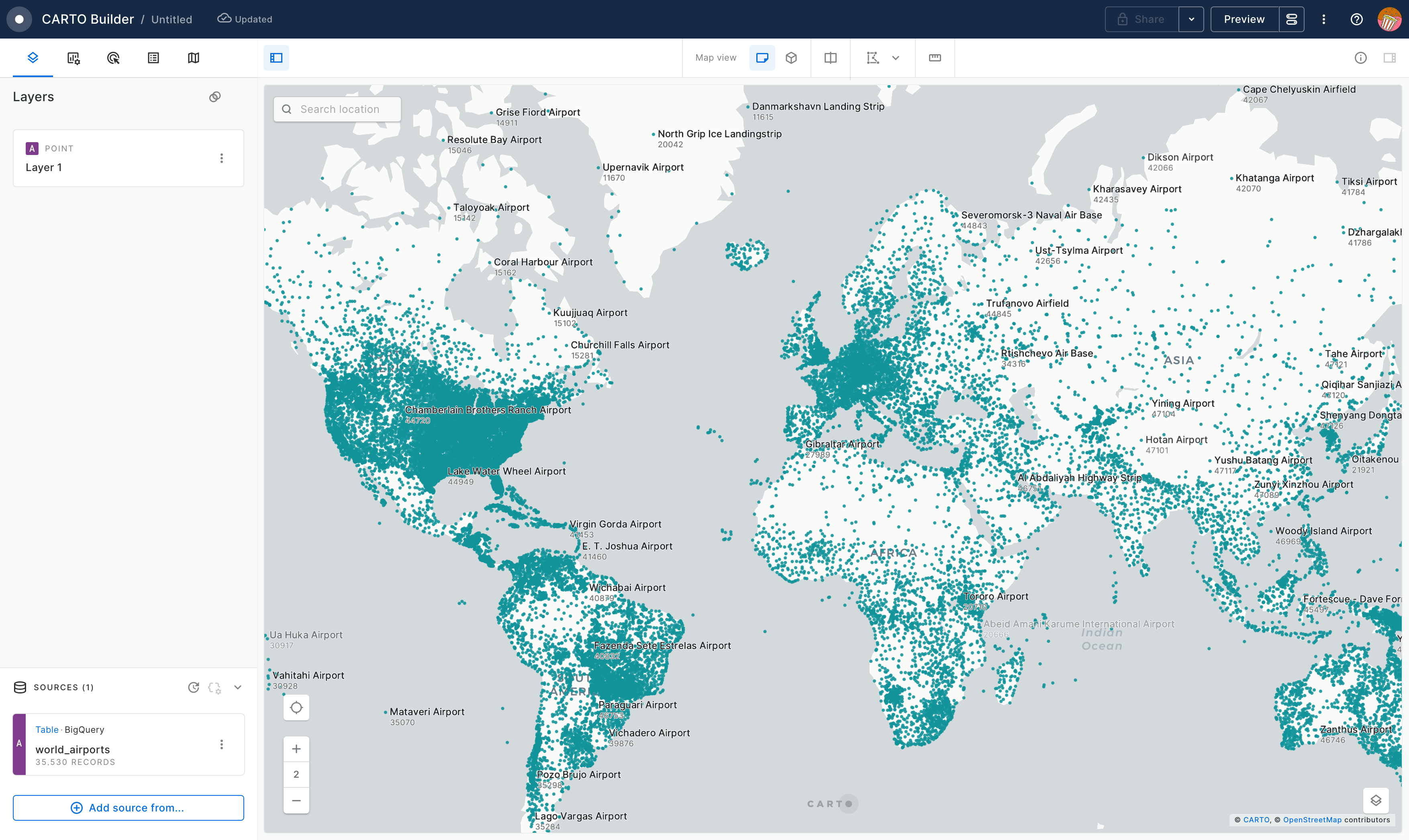Open world_airports source options menu
Screen dimensions: 1409x840
click(x=221, y=744)
